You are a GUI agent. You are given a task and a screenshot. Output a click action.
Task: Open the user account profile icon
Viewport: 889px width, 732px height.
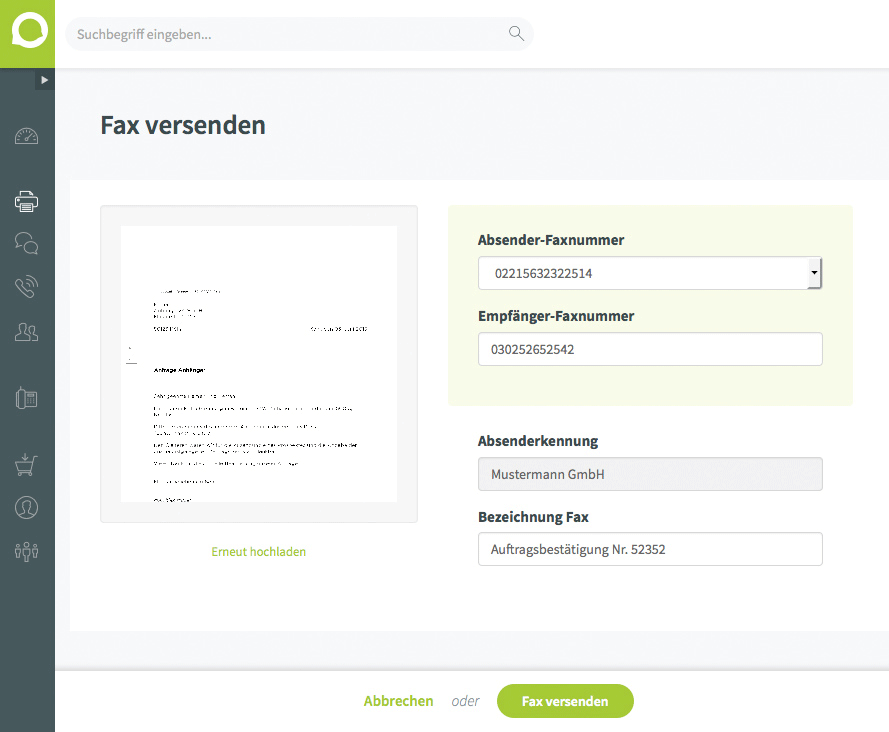(x=26, y=507)
